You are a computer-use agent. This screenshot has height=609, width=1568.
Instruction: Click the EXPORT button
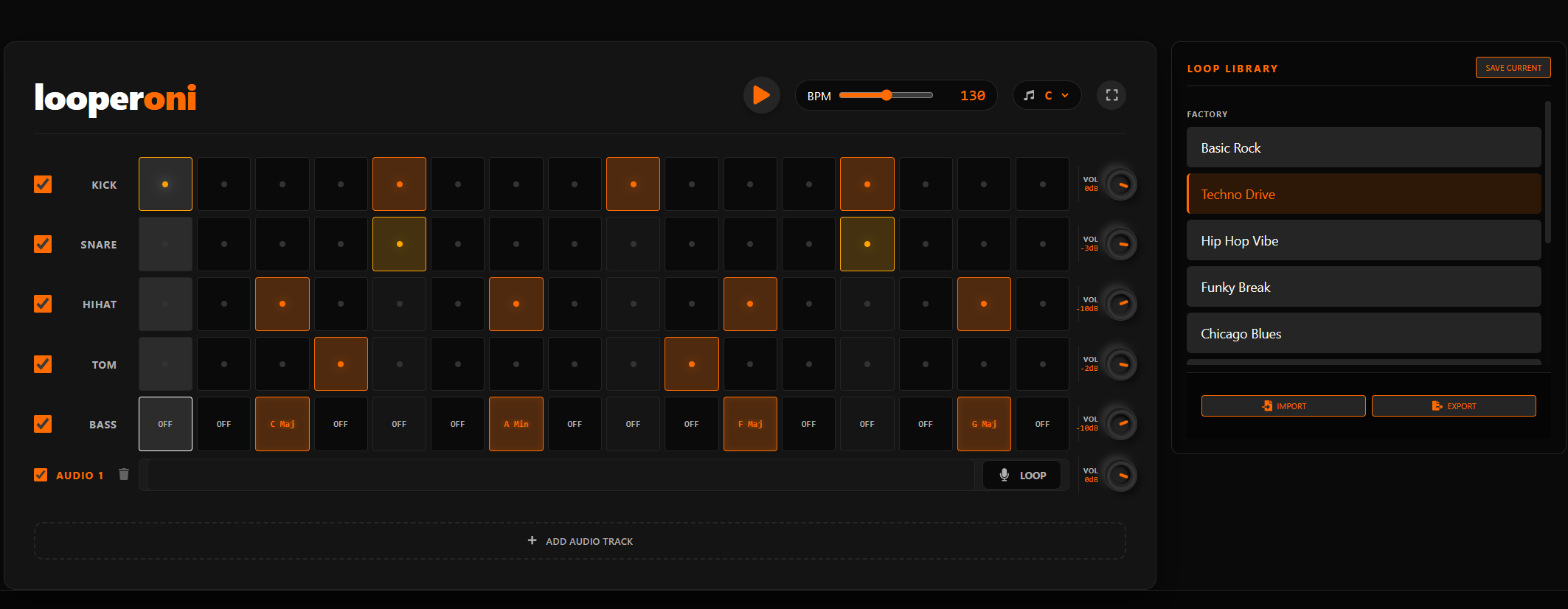pos(1454,406)
